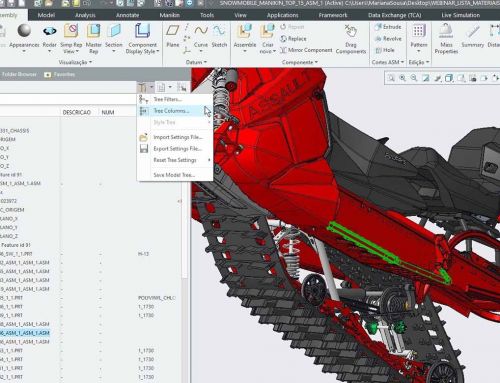Click the NUM column header

108,112
